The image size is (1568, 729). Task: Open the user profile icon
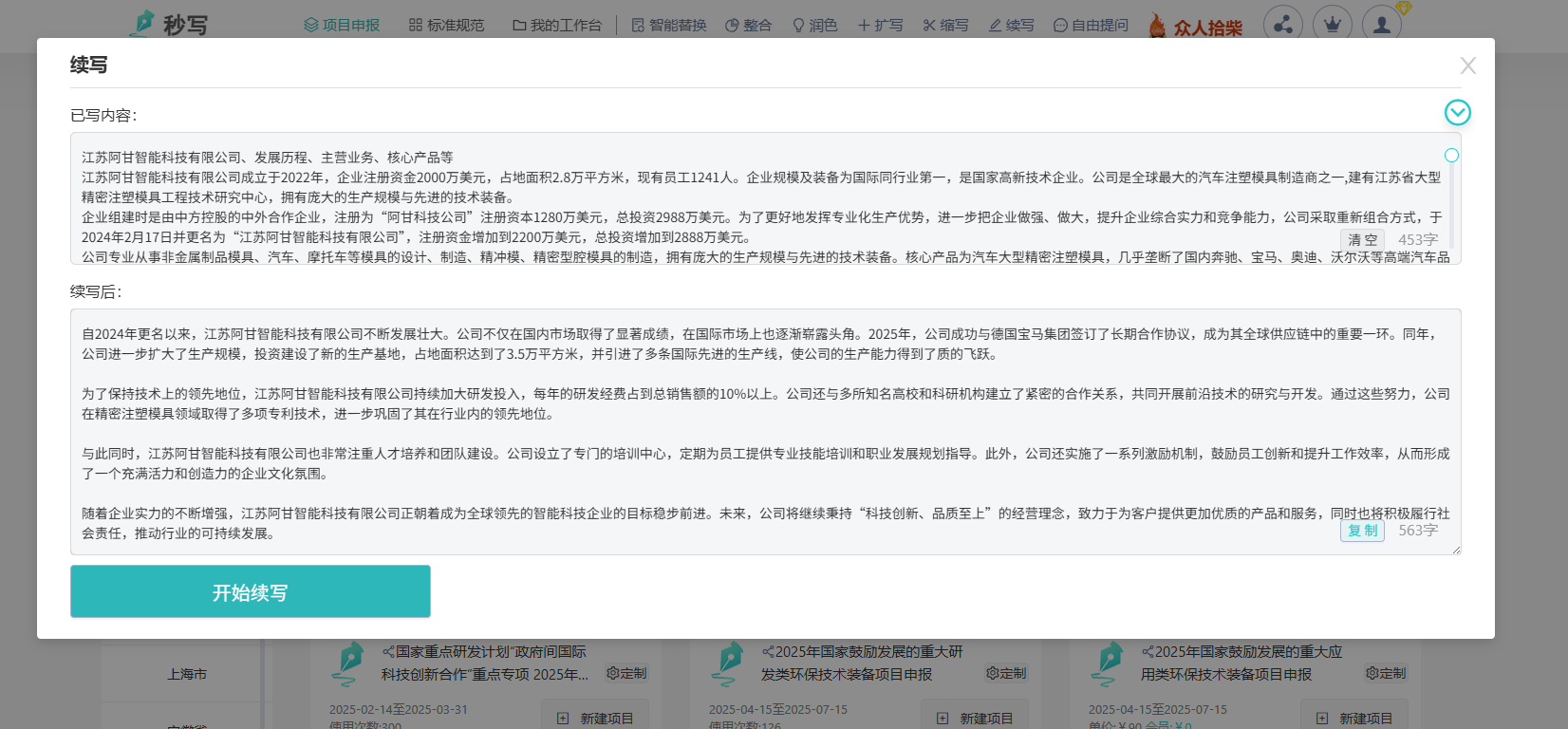click(1382, 25)
